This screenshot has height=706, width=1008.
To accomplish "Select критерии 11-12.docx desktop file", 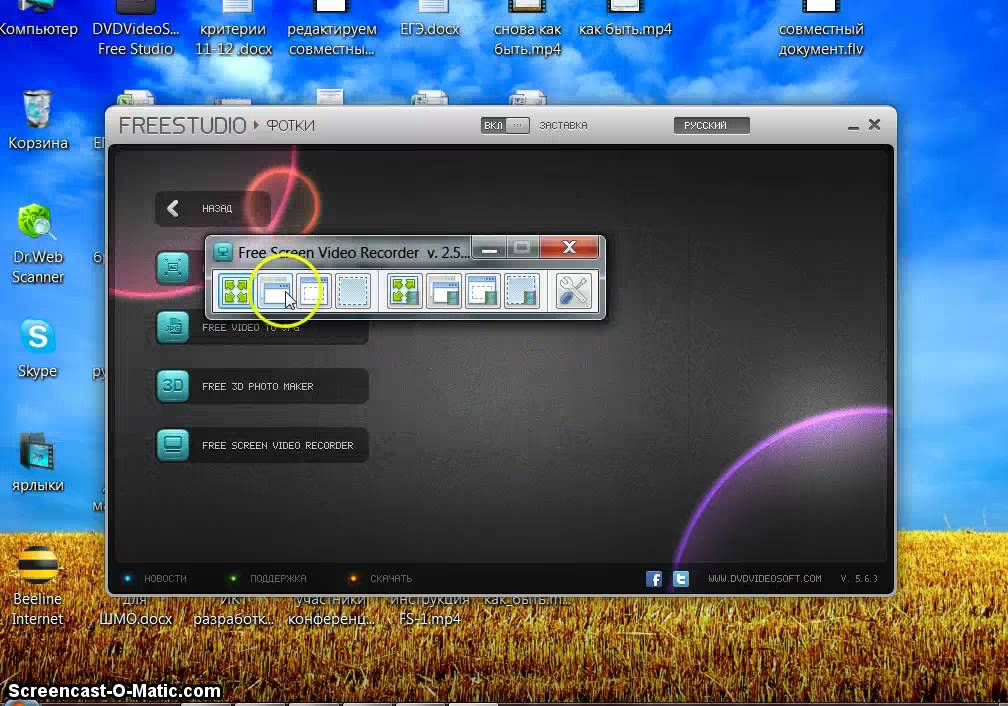I will (234, 29).
